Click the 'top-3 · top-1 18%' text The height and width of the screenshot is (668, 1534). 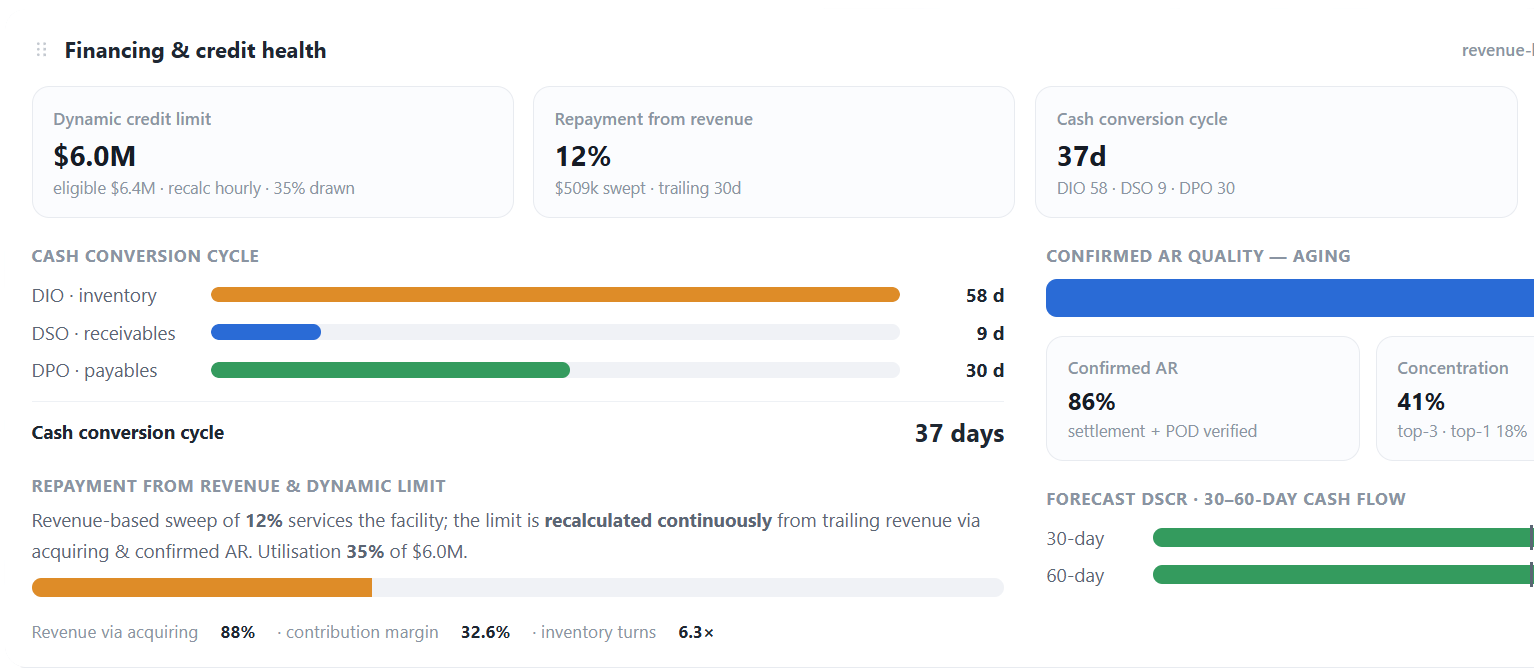[1462, 431]
